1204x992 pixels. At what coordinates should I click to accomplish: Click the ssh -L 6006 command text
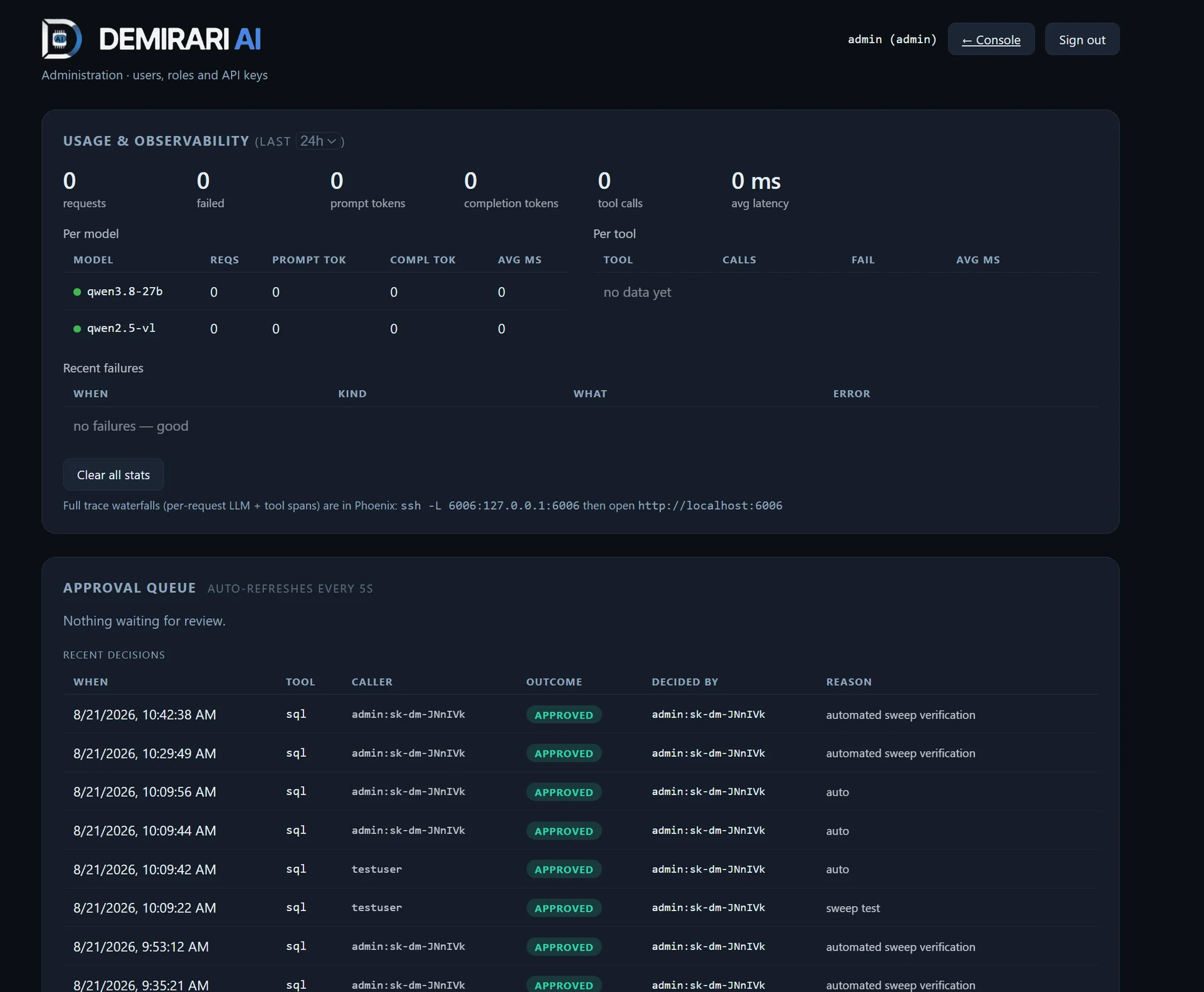(x=490, y=505)
